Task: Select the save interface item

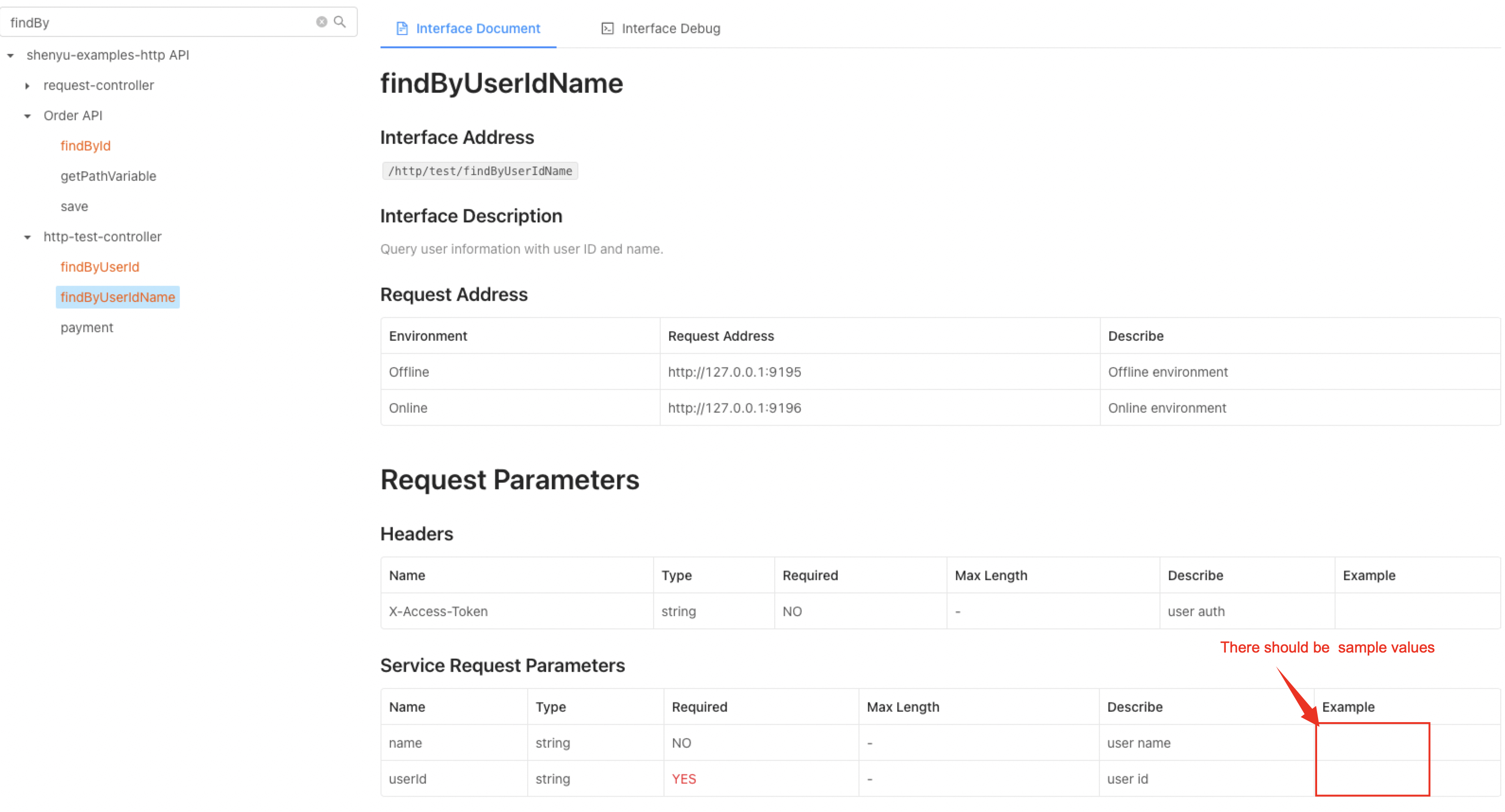Action: 74,207
